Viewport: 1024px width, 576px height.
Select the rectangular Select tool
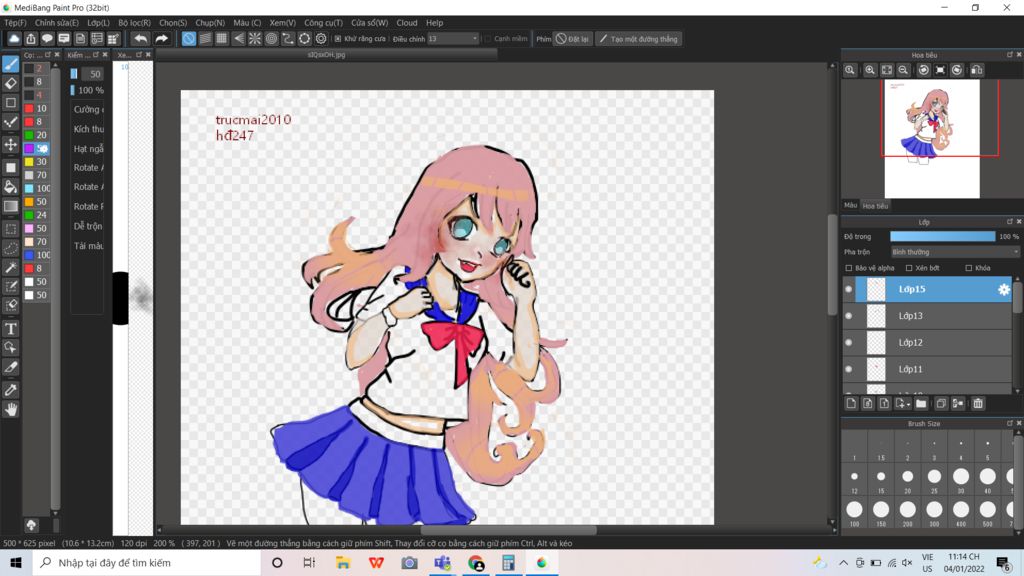pyautogui.click(x=10, y=229)
